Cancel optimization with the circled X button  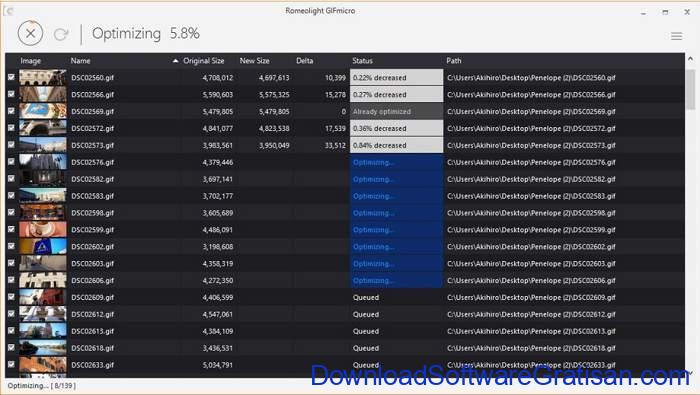(30, 33)
